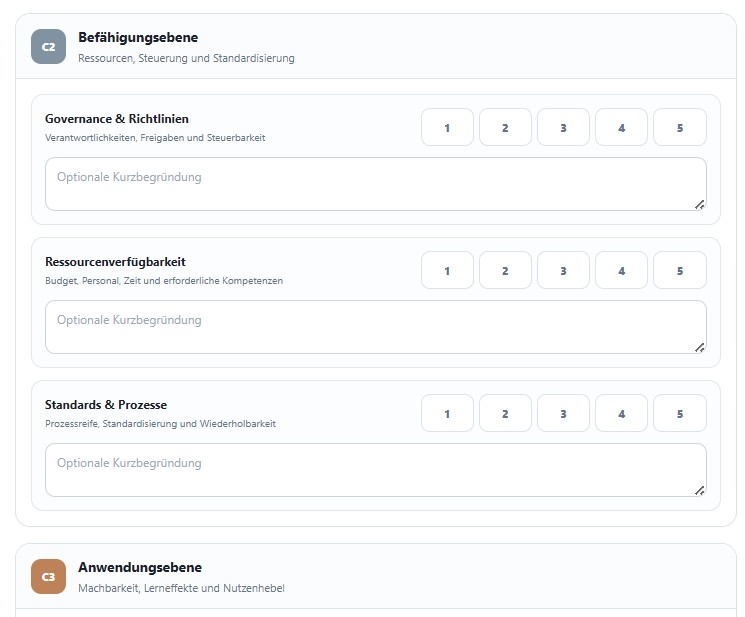Rate Governance & Richtlinien as 2
The height and width of the screenshot is (617, 745).
(505, 127)
